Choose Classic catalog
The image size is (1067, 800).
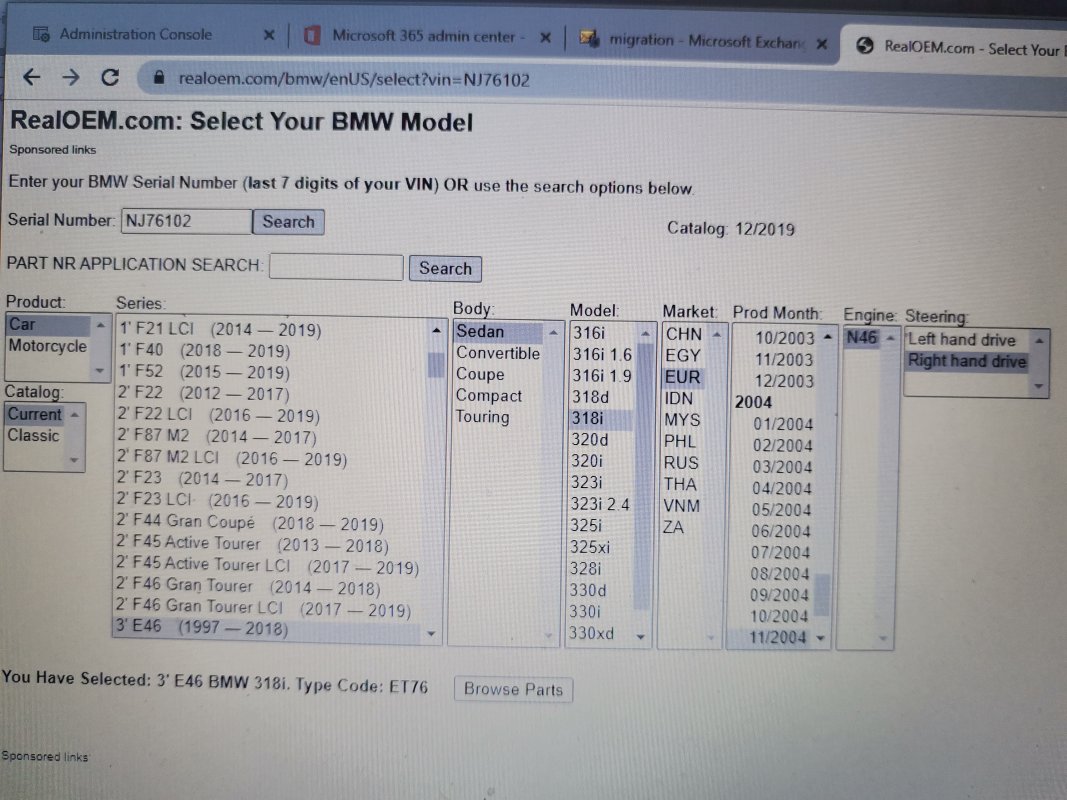pyautogui.click(x=34, y=435)
